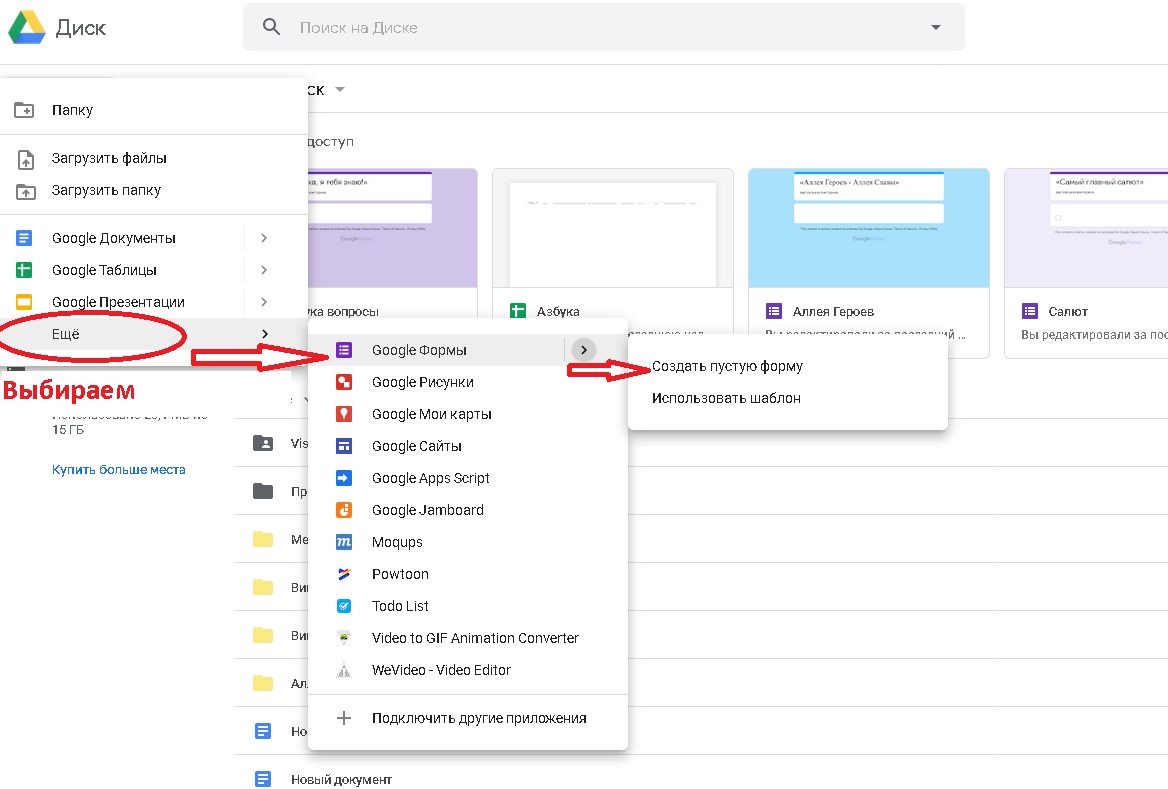Click the new folder icon beside Папку

[x=25, y=110]
